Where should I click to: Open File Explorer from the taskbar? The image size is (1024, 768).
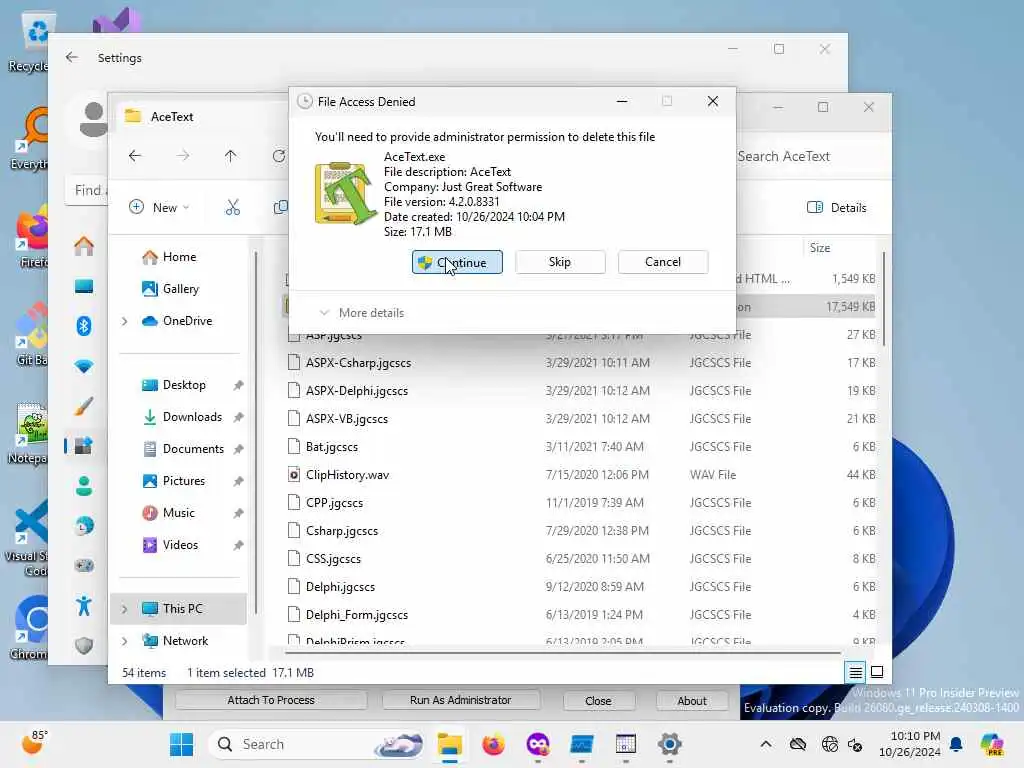coord(449,744)
